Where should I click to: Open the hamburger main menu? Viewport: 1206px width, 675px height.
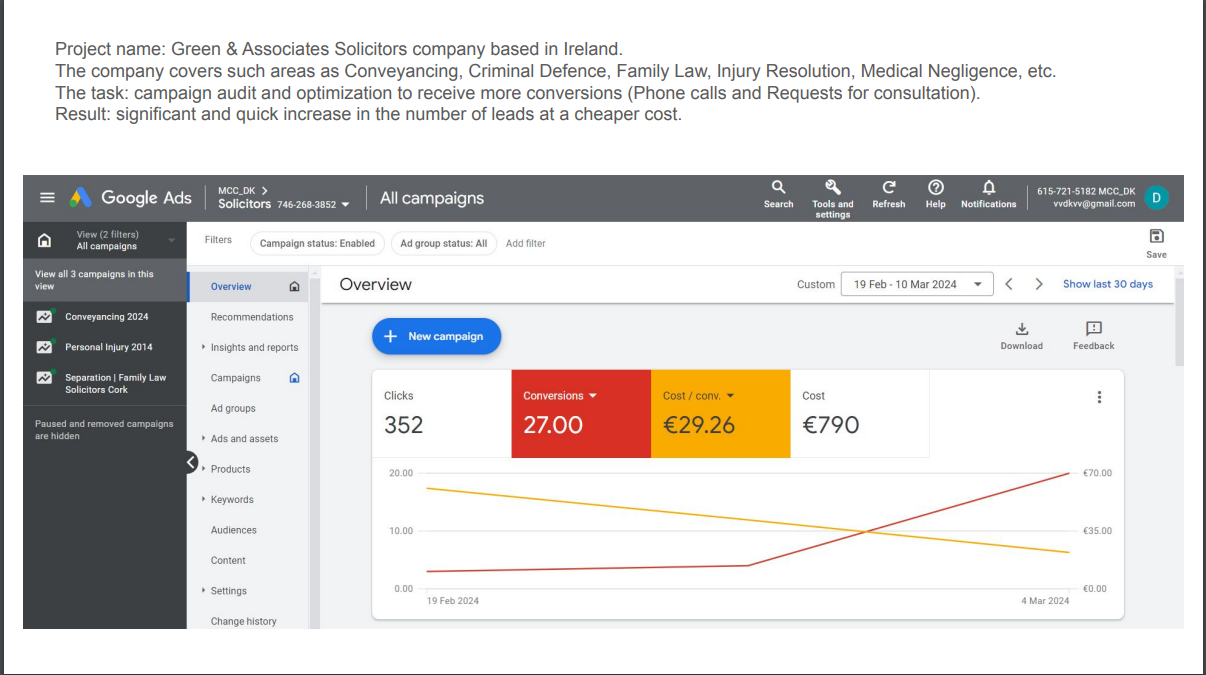click(47, 198)
